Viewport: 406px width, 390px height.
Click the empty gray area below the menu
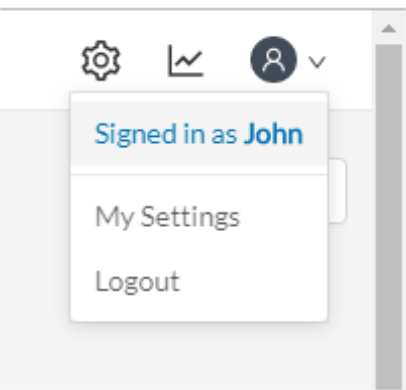tap(199, 357)
